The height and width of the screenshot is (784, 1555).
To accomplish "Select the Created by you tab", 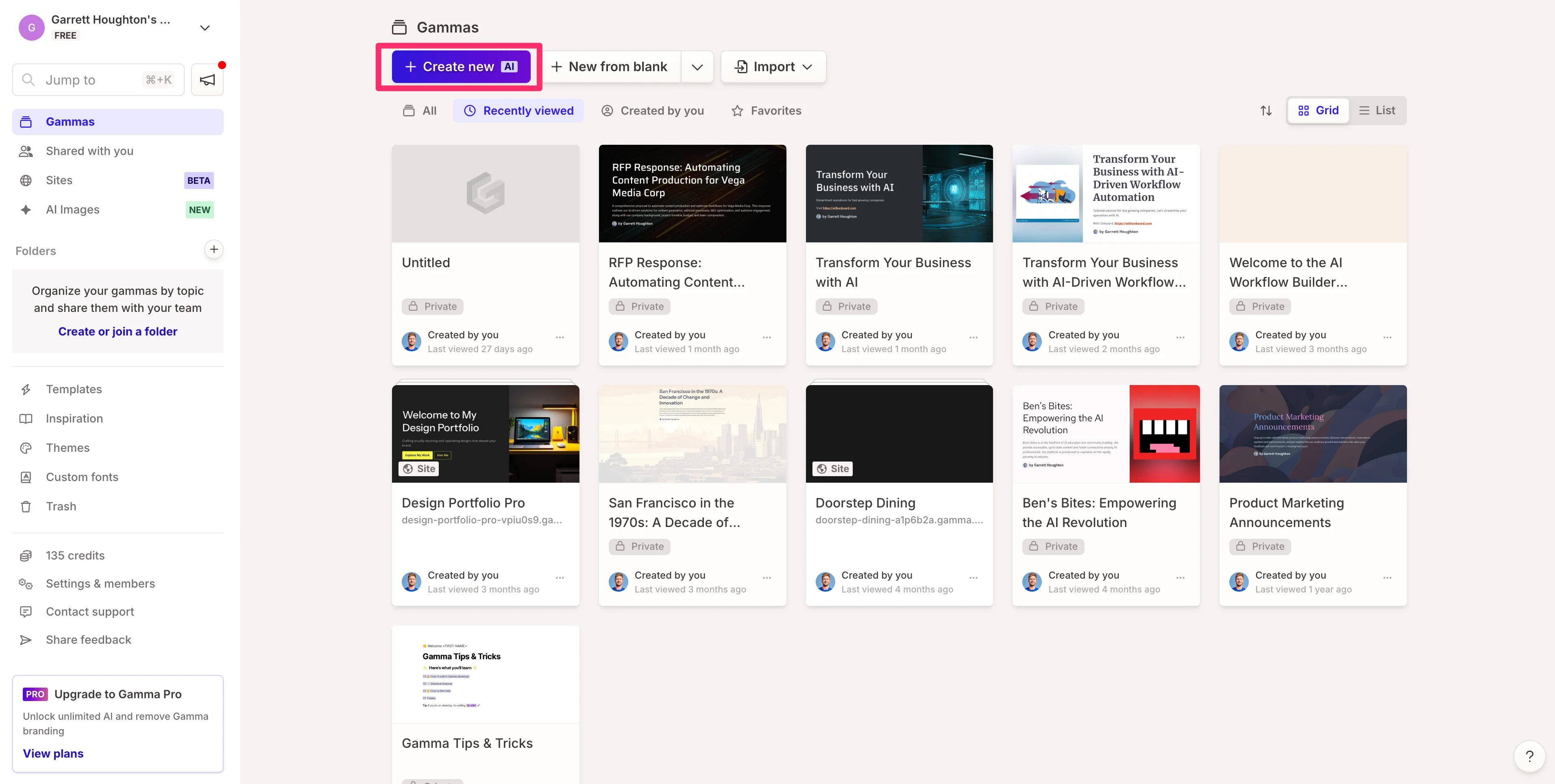I will tap(653, 111).
